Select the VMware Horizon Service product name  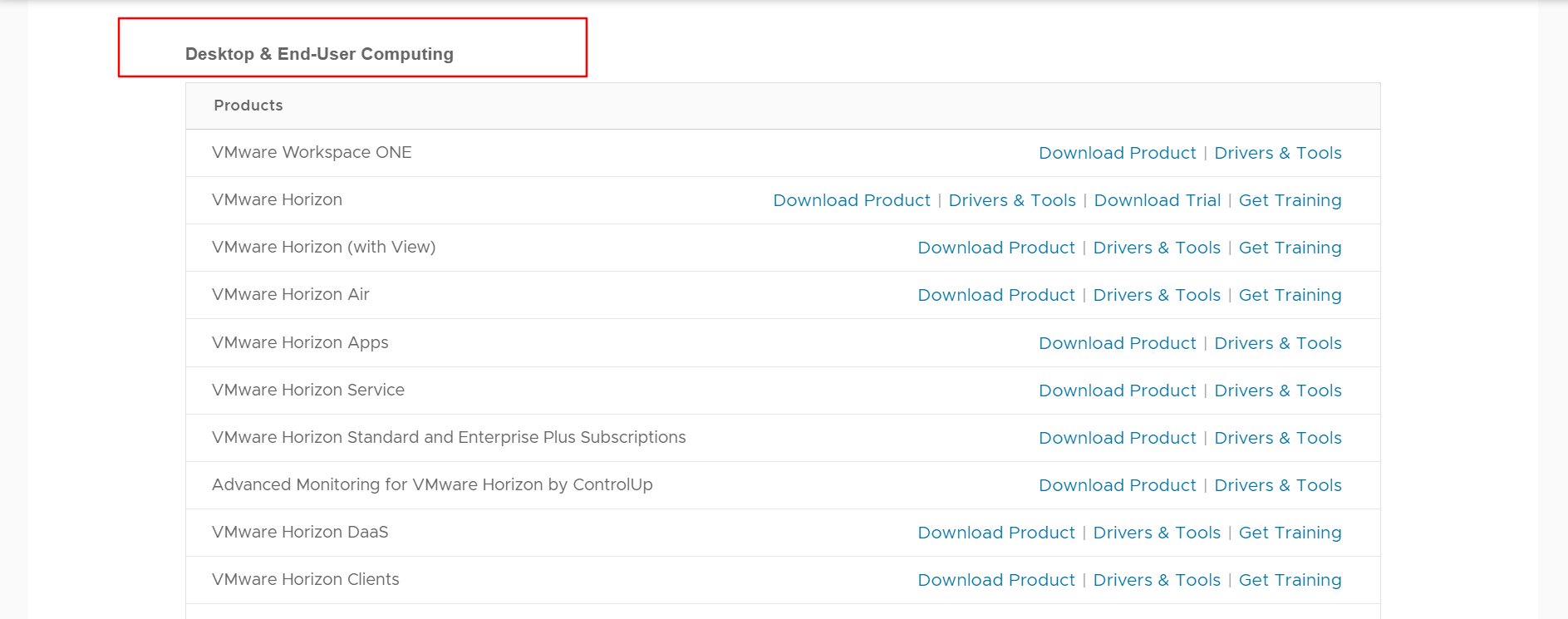tap(308, 390)
